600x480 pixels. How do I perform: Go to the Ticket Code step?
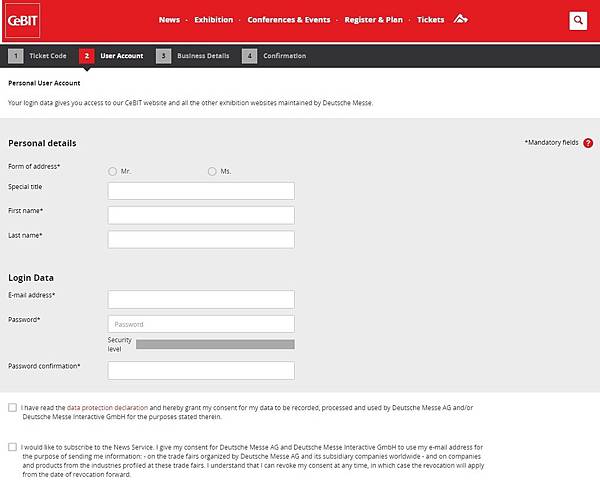(48, 56)
